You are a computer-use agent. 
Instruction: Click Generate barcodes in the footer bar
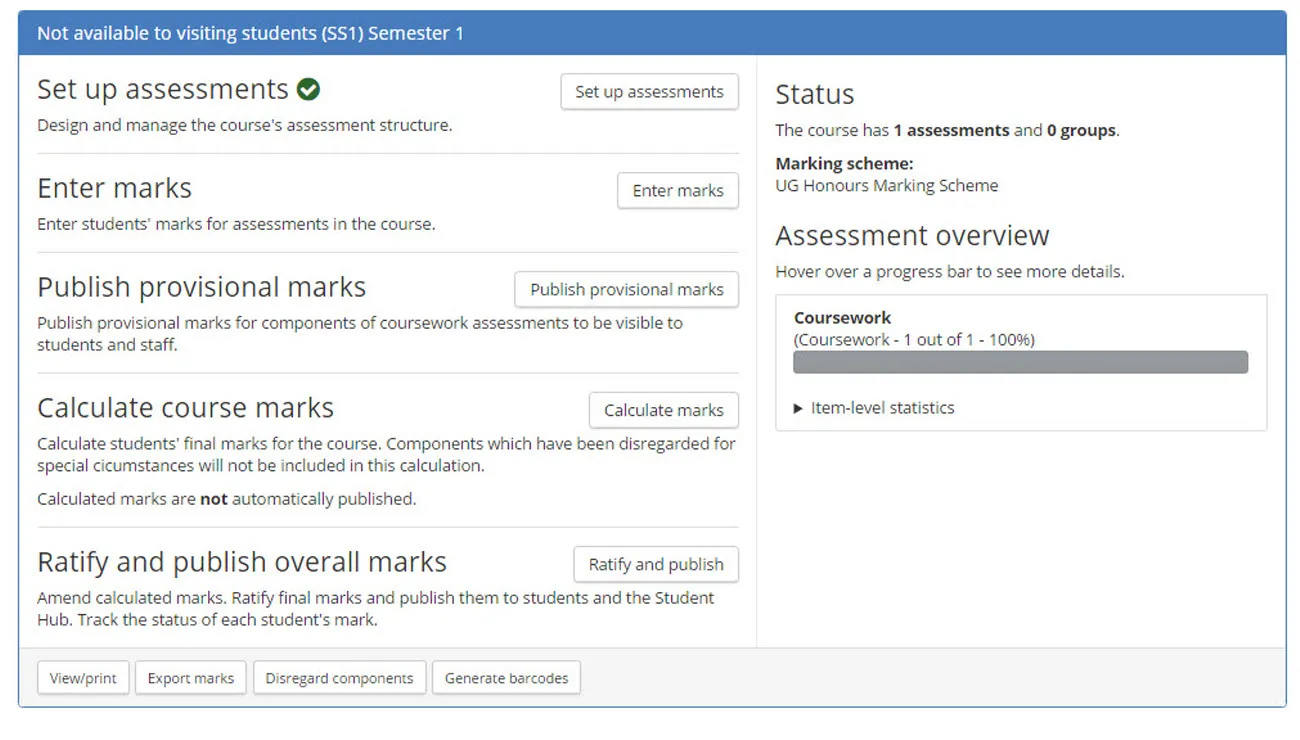coord(506,677)
